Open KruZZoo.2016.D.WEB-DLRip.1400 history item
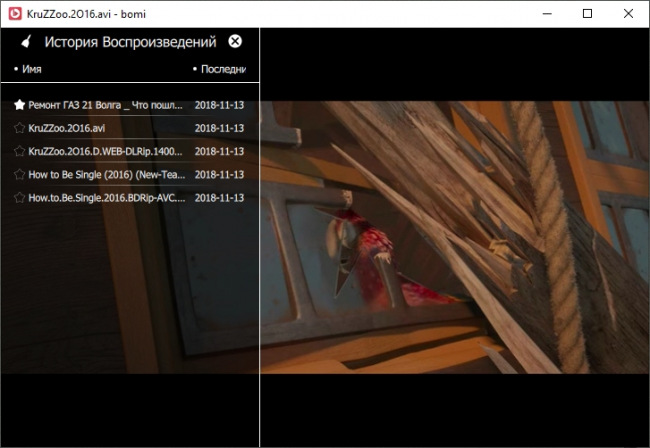This screenshot has height=448, width=650. (x=105, y=151)
